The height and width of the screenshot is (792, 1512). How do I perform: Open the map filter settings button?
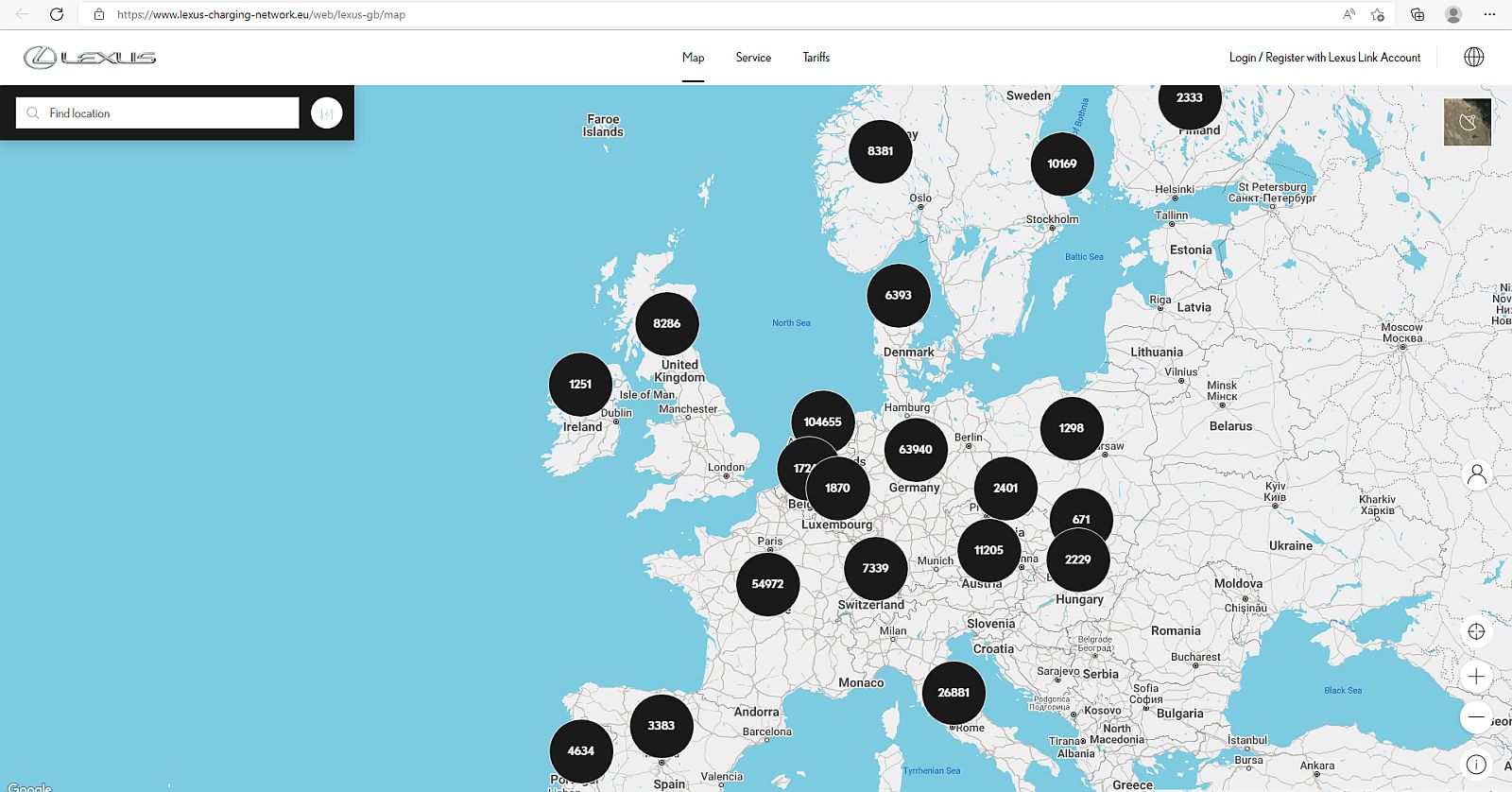(x=326, y=113)
